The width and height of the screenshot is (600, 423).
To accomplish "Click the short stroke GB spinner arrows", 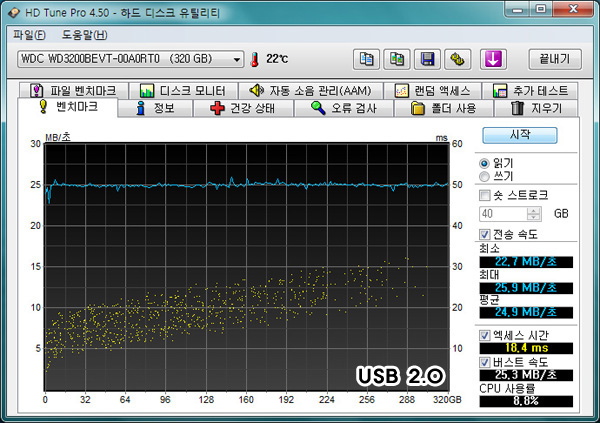I will point(533,214).
